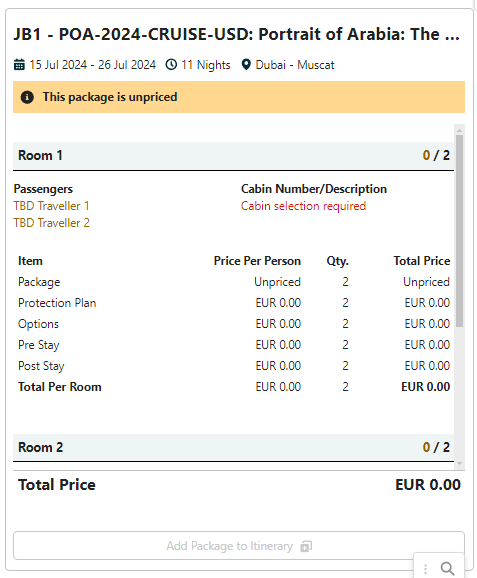Click the clock icon beside 11 Nights

(x=171, y=65)
